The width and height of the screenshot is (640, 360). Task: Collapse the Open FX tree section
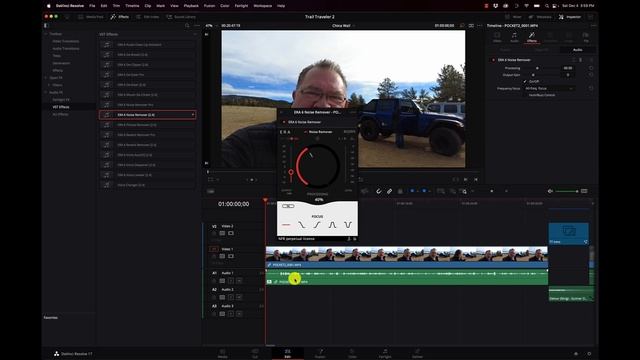click(46, 78)
